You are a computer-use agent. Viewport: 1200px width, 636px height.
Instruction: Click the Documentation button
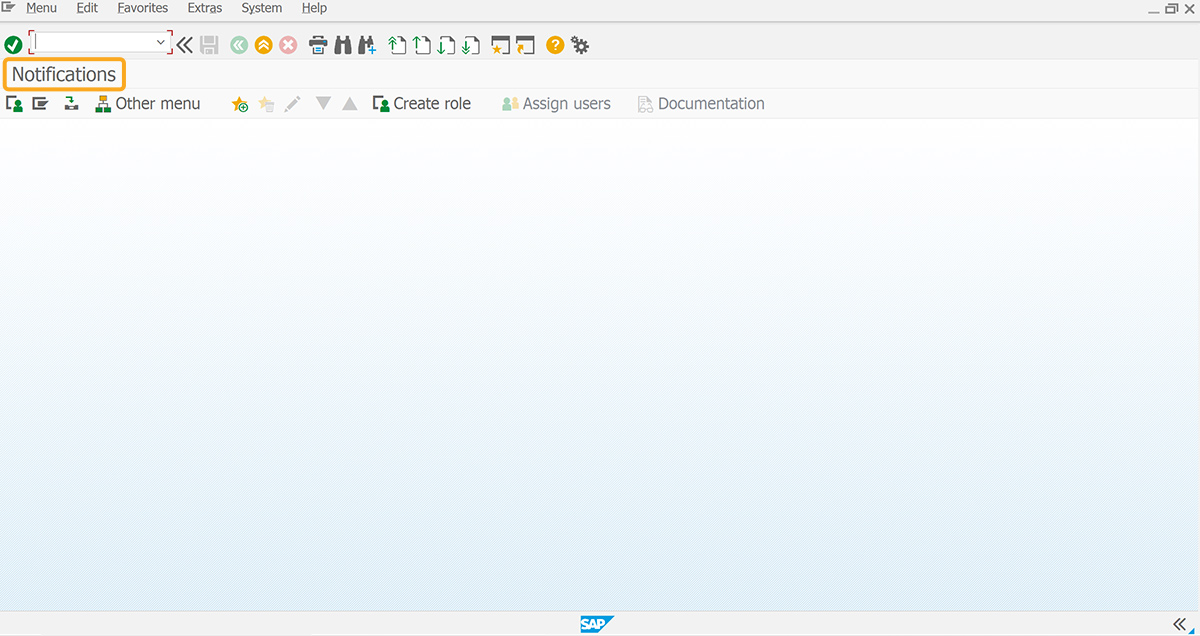pyautogui.click(x=701, y=104)
